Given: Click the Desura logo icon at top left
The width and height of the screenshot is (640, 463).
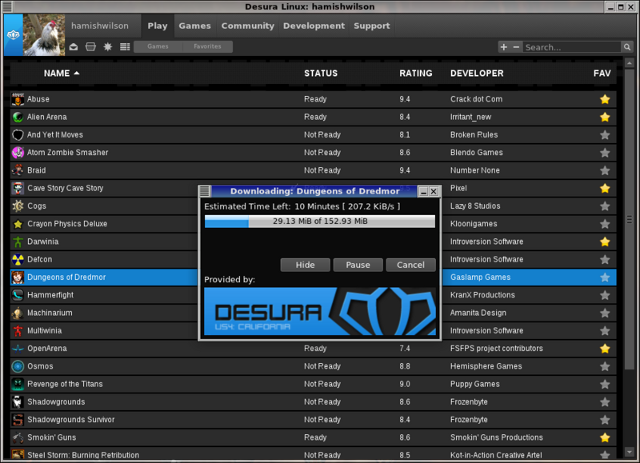Looking at the screenshot, I should 13,35.
